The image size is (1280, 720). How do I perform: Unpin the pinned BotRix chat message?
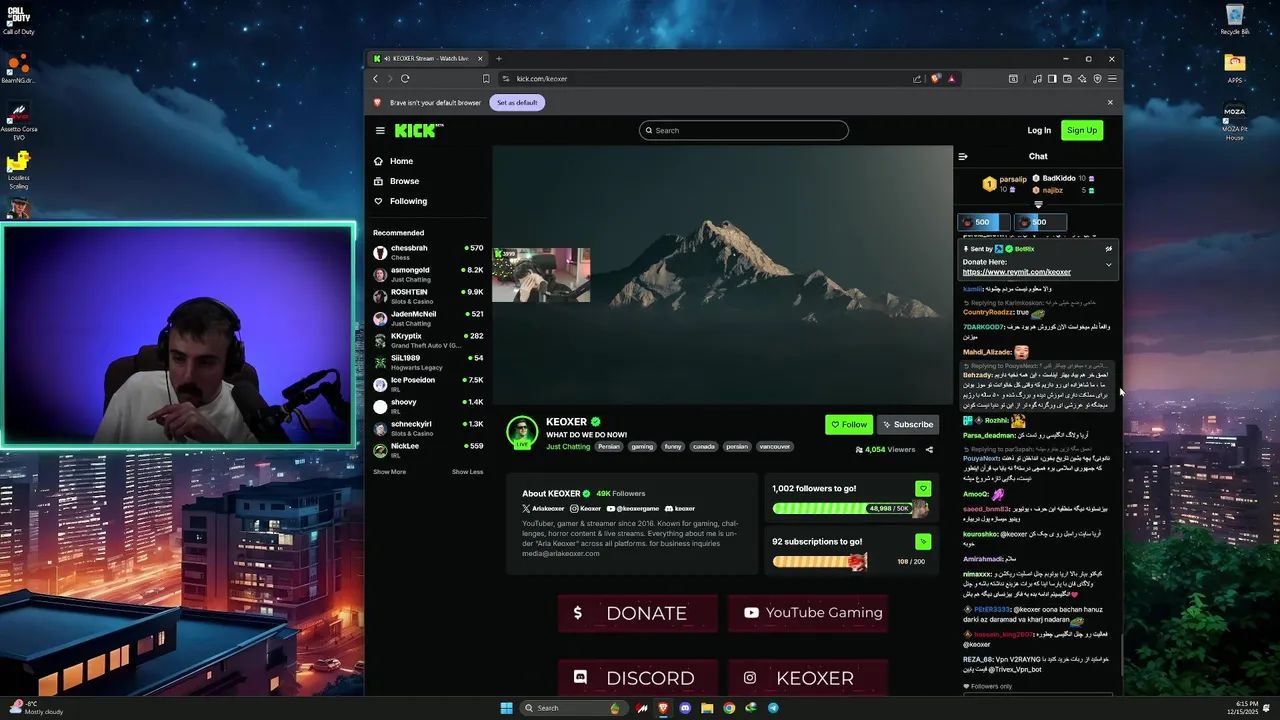[1108, 249]
